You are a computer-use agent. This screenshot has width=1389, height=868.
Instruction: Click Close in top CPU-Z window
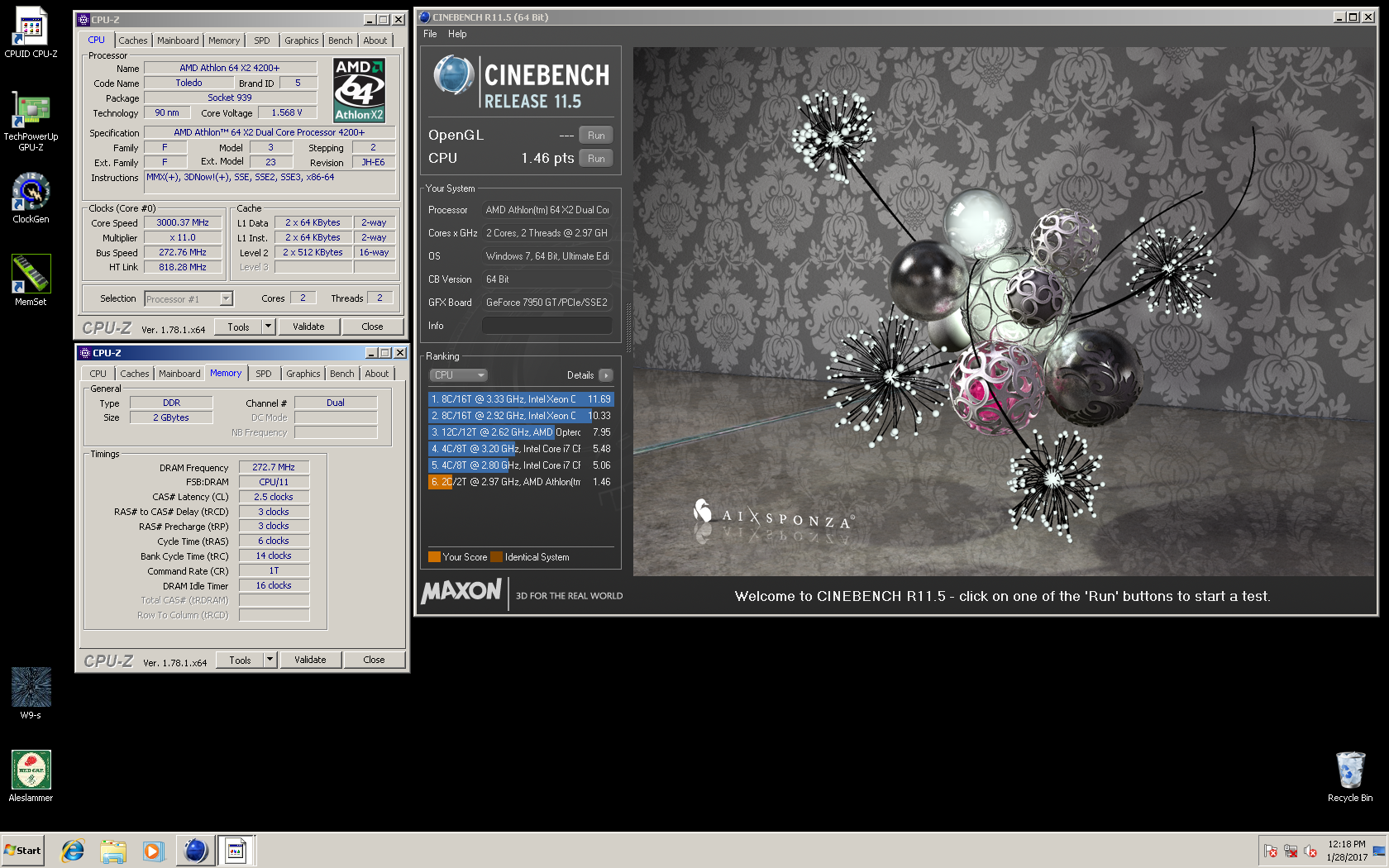pyautogui.click(x=372, y=327)
